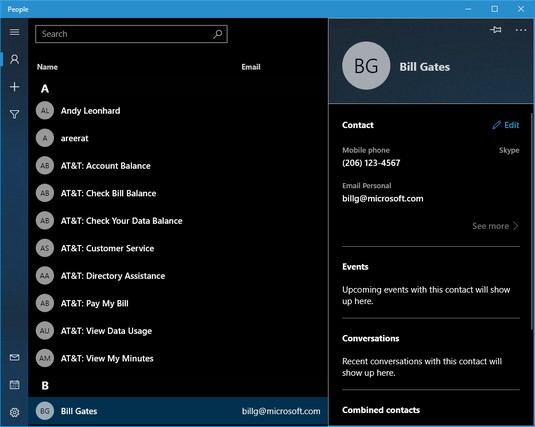Open the Calendar app icon in sidebar
The height and width of the screenshot is (427, 535).
[14, 385]
